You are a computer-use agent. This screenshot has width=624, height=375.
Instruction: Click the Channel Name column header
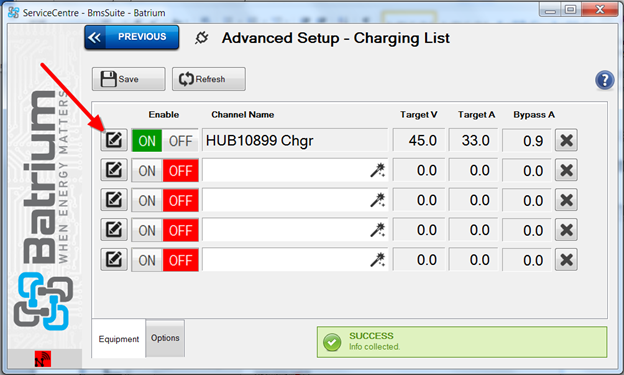(x=242, y=115)
